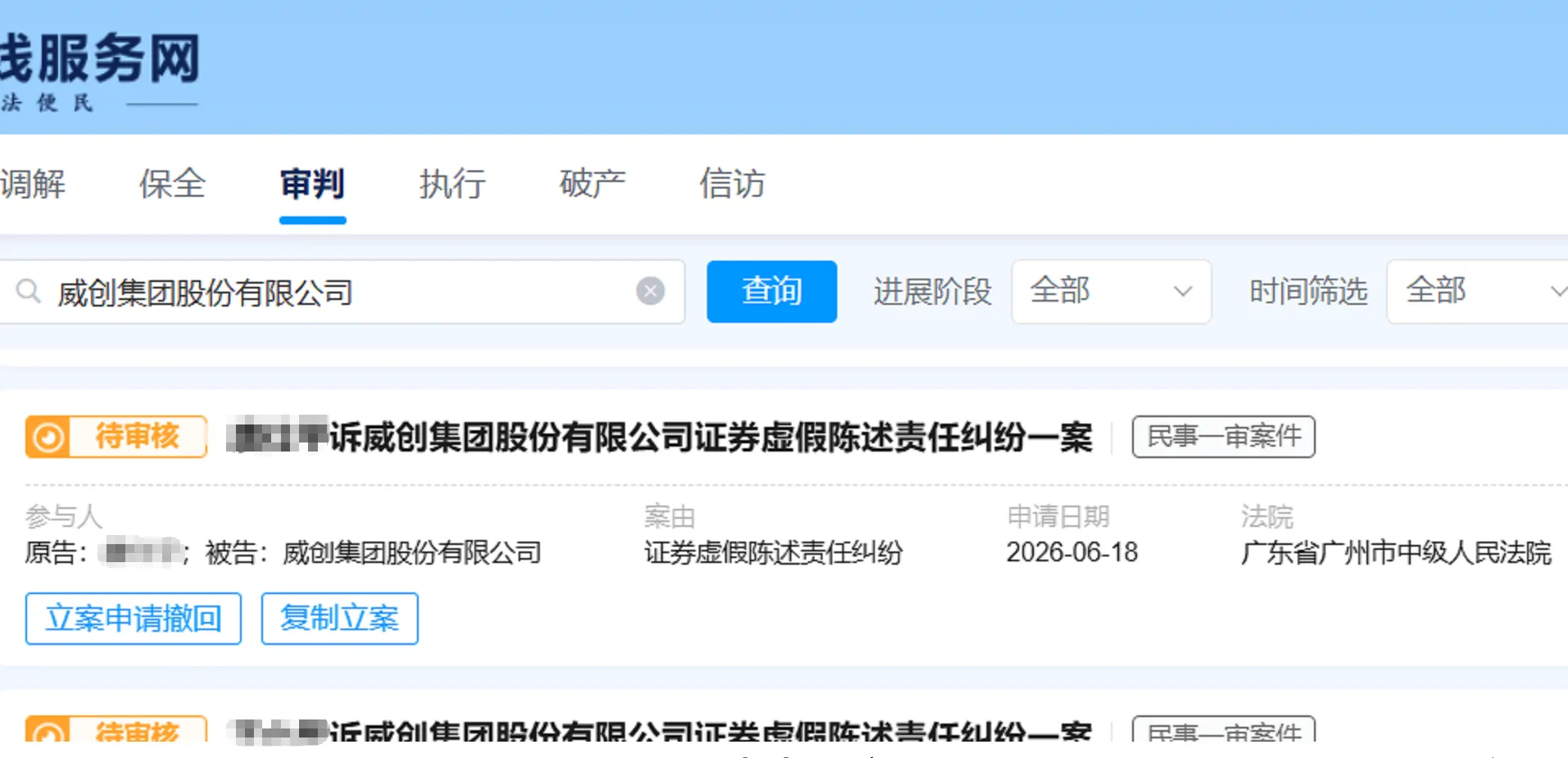
Task: Click the 查询 search button
Action: click(x=772, y=292)
